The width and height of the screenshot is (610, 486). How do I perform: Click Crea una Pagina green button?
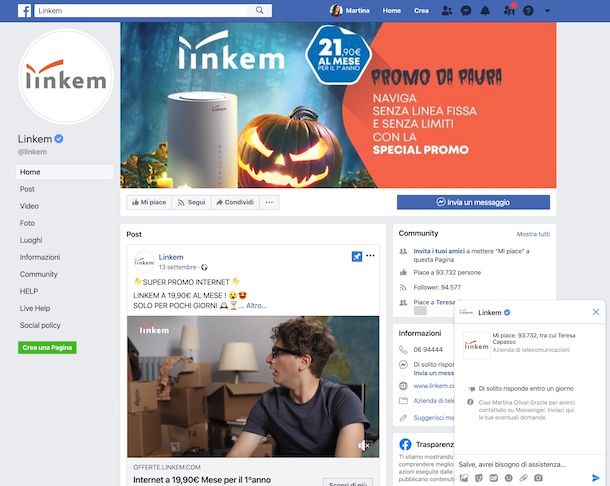point(47,347)
